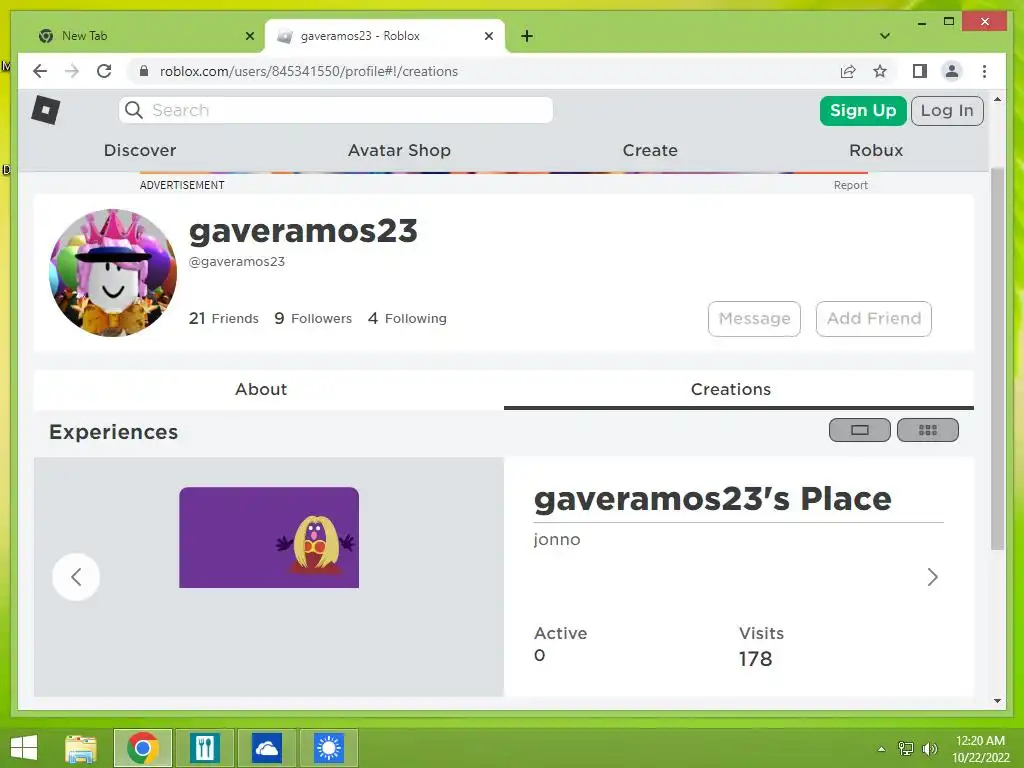
Task: Click the Visits count 178
Action: pyautogui.click(x=755, y=658)
